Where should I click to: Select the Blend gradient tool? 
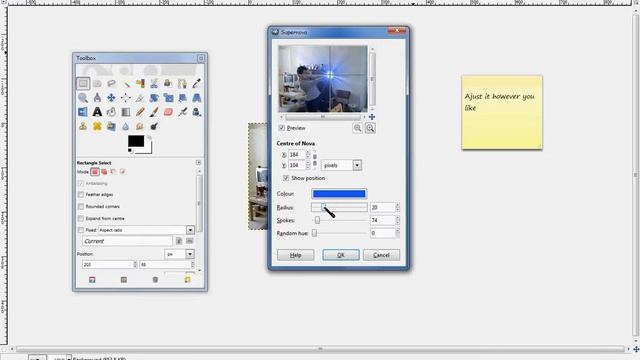coord(126,112)
